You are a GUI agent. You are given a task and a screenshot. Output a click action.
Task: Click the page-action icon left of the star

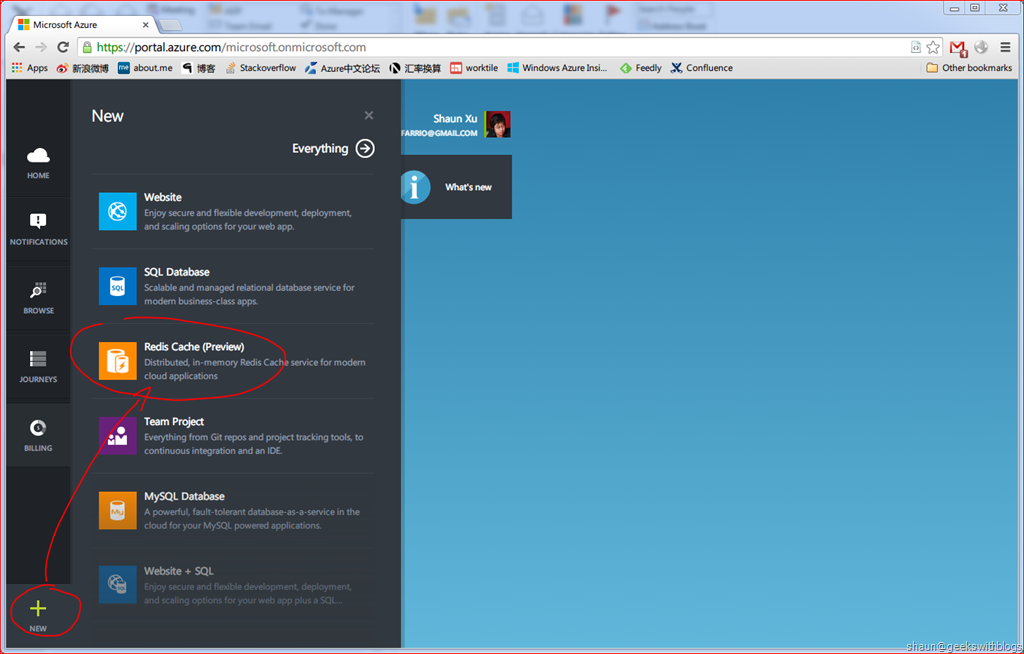(916, 47)
